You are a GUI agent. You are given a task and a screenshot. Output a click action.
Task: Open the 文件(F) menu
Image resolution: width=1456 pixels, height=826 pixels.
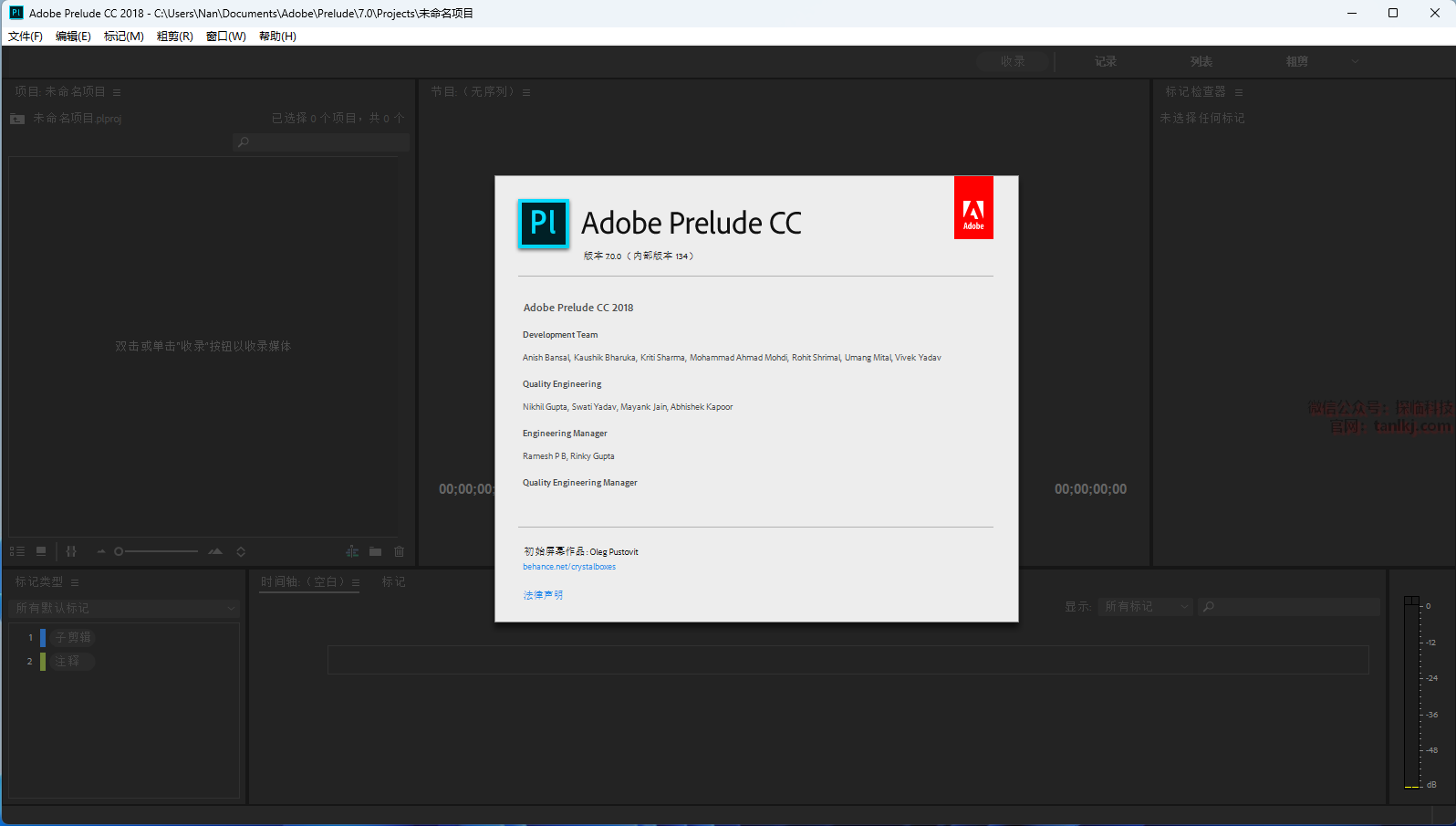coord(26,37)
